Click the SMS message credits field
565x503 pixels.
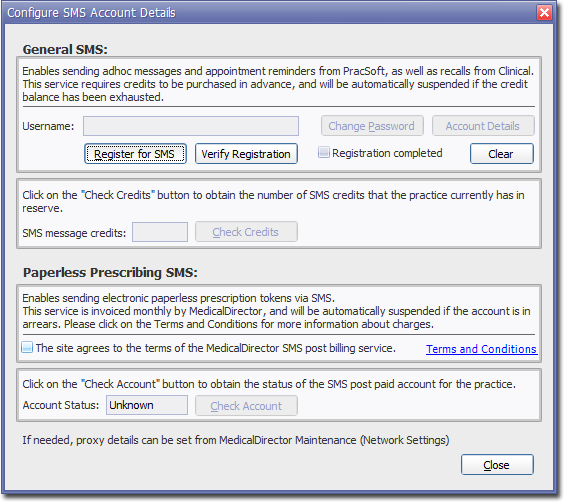160,232
